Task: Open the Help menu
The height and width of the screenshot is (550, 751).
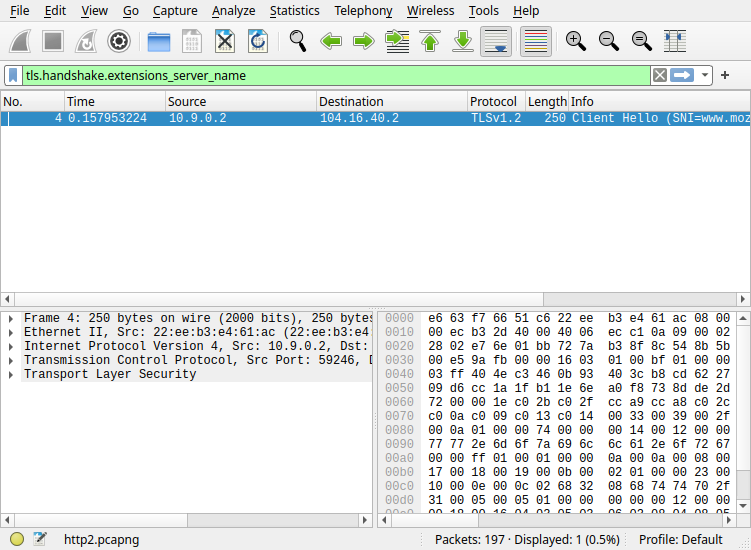Action: [x=526, y=11]
